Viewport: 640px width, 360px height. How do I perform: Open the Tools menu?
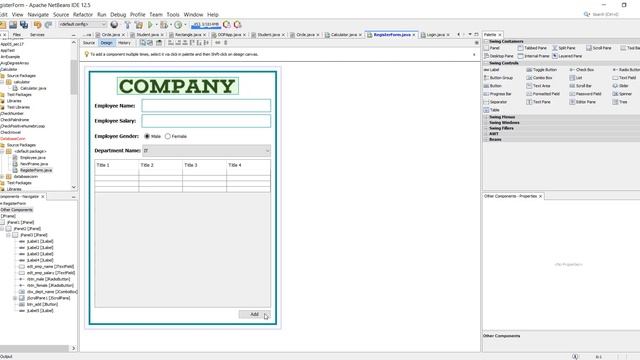173,15
